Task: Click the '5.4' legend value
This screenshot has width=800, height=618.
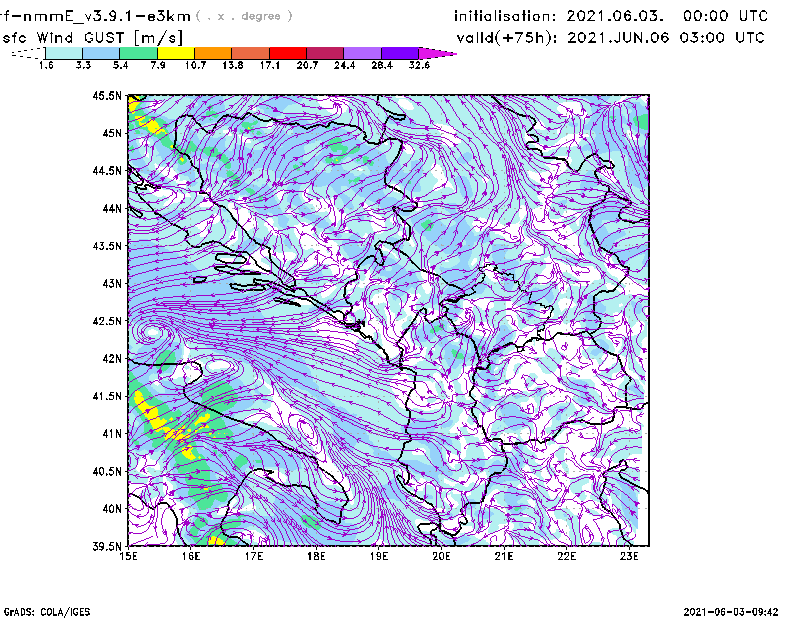Action: pos(120,65)
